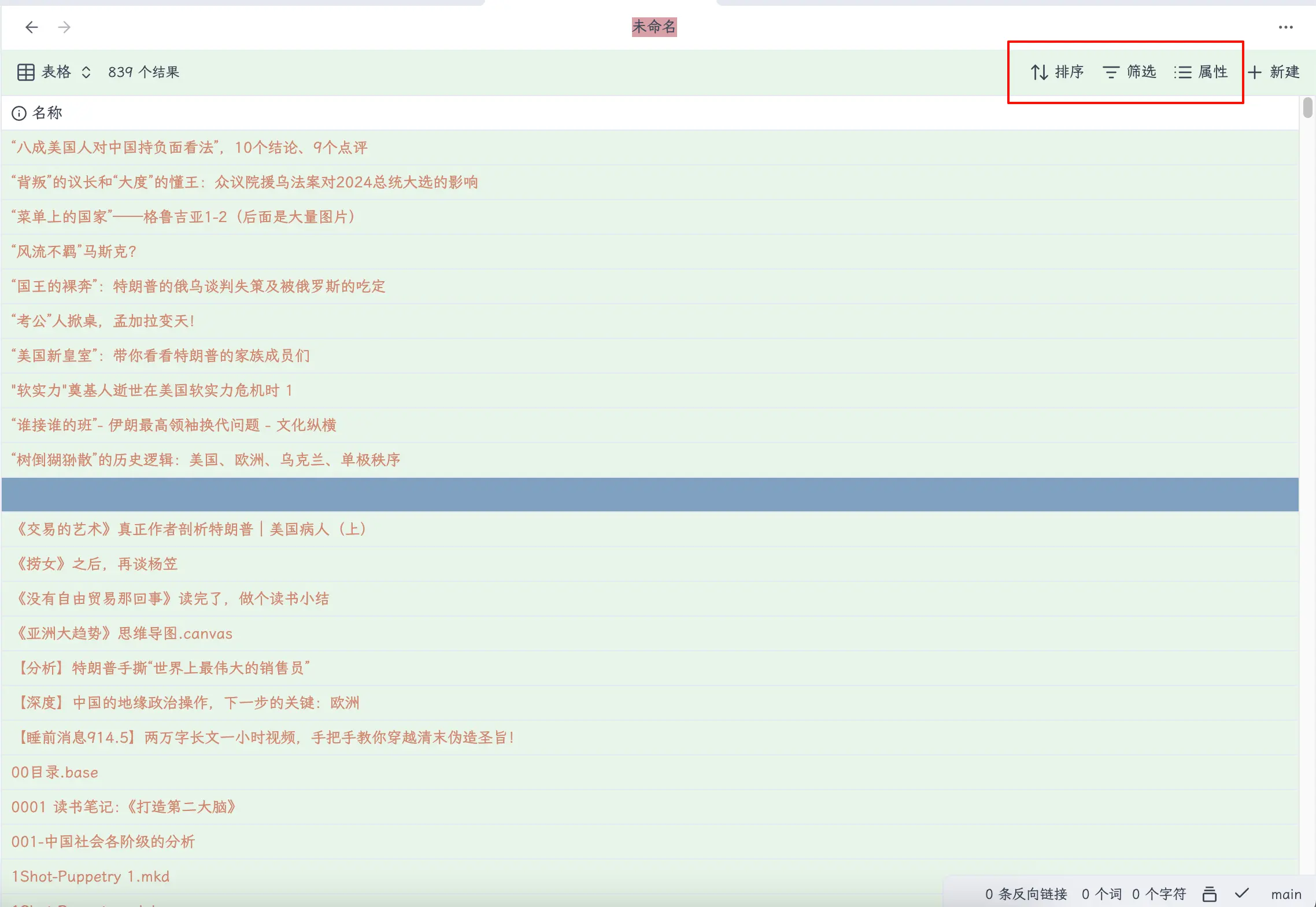Click the plus icon next to 新建
Screen dimensions: 1316x907
pos(1255,72)
